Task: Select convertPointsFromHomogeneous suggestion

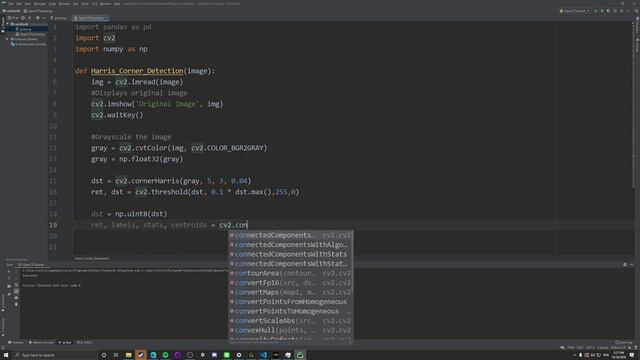Action: 291,302
